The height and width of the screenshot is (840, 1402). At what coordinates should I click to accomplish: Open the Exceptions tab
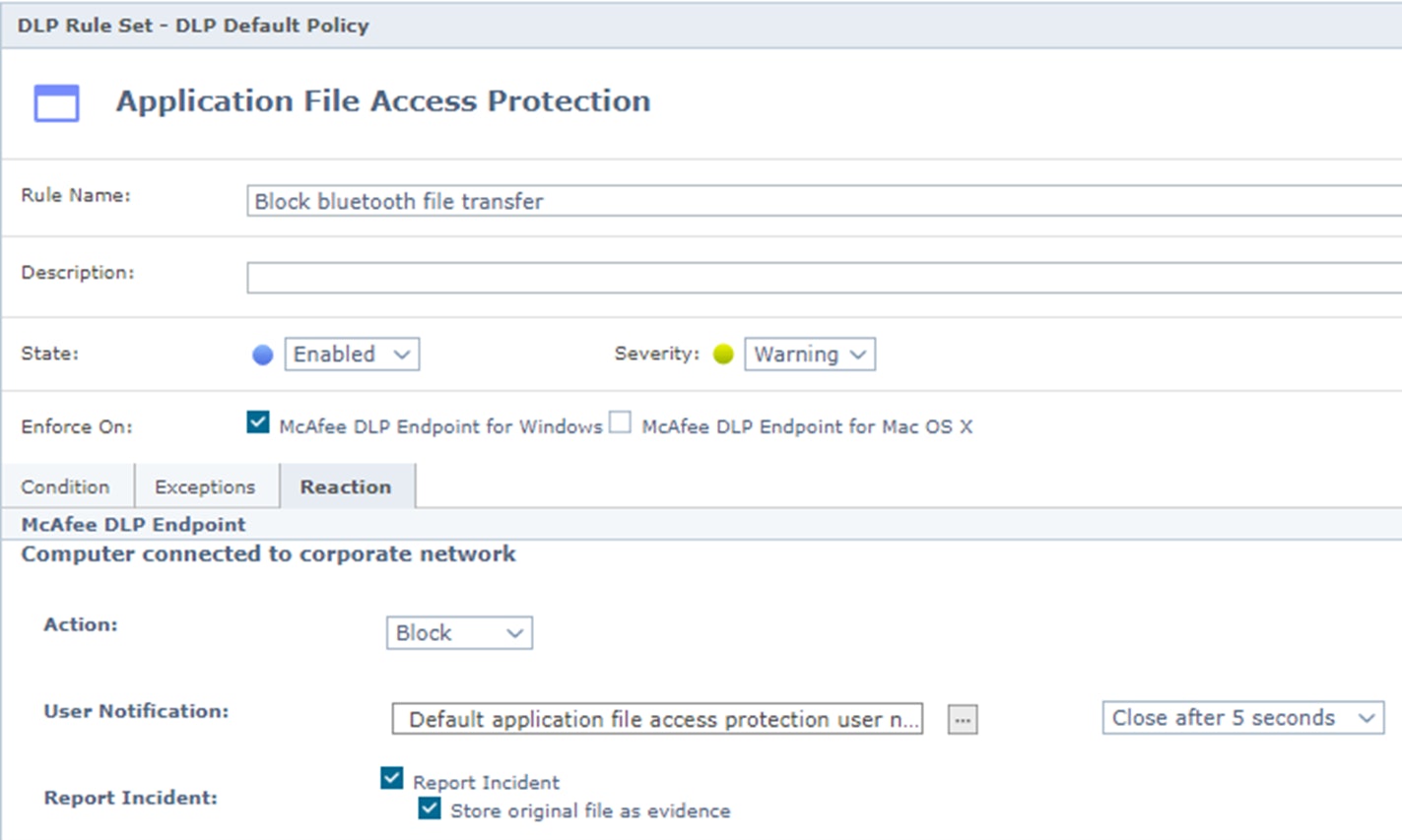(205, 487)
